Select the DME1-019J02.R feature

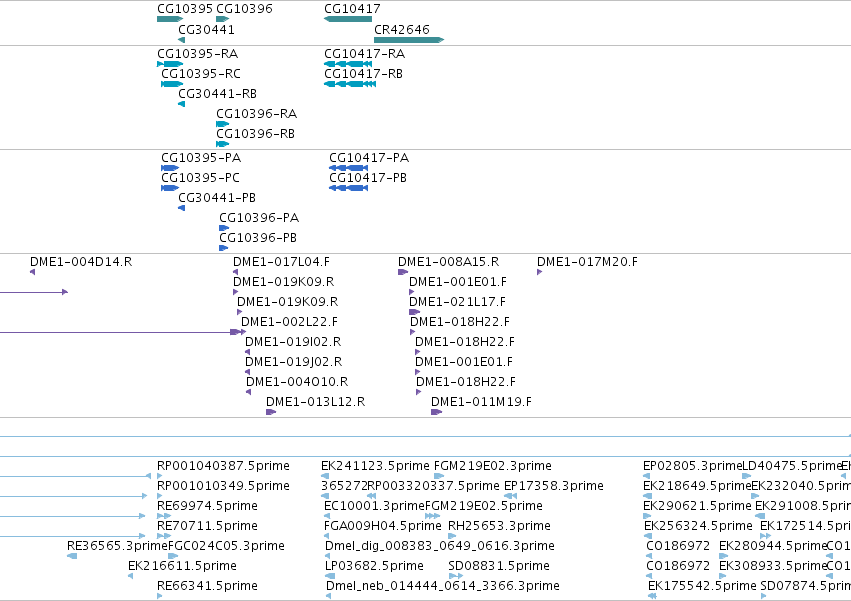pyautogui.click(x=294, y=362)
